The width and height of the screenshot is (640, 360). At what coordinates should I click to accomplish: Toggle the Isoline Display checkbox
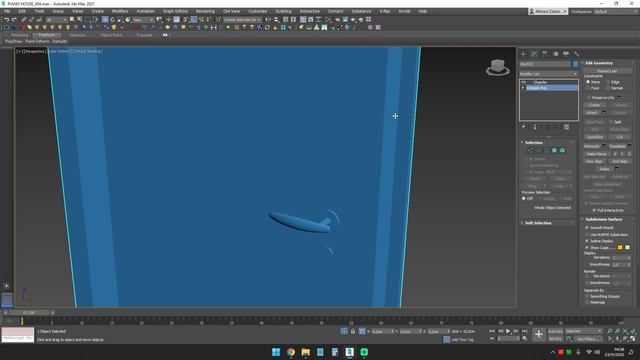[587, 241]
